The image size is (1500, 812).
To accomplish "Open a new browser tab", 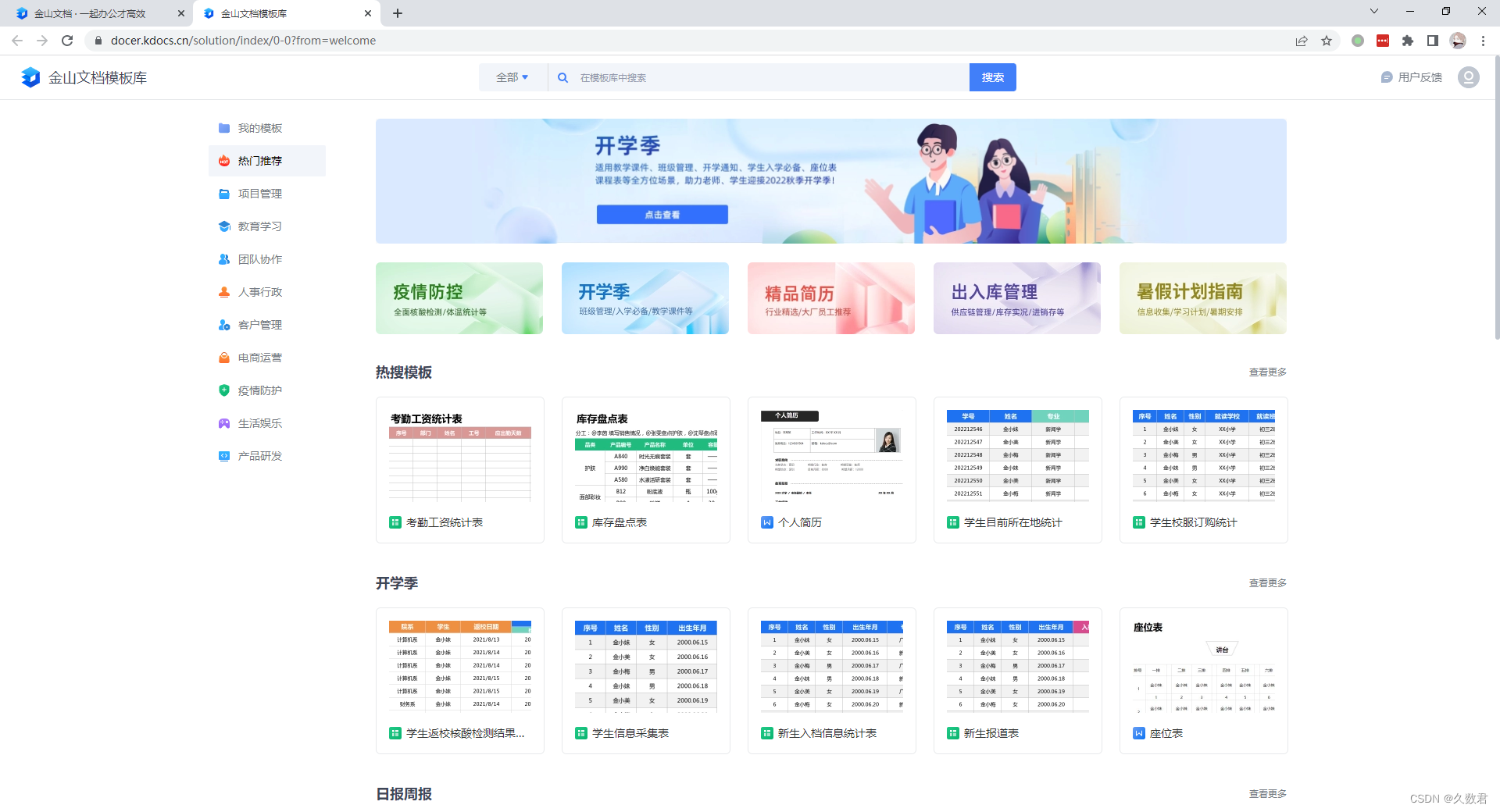I will [x=398, y=13].
